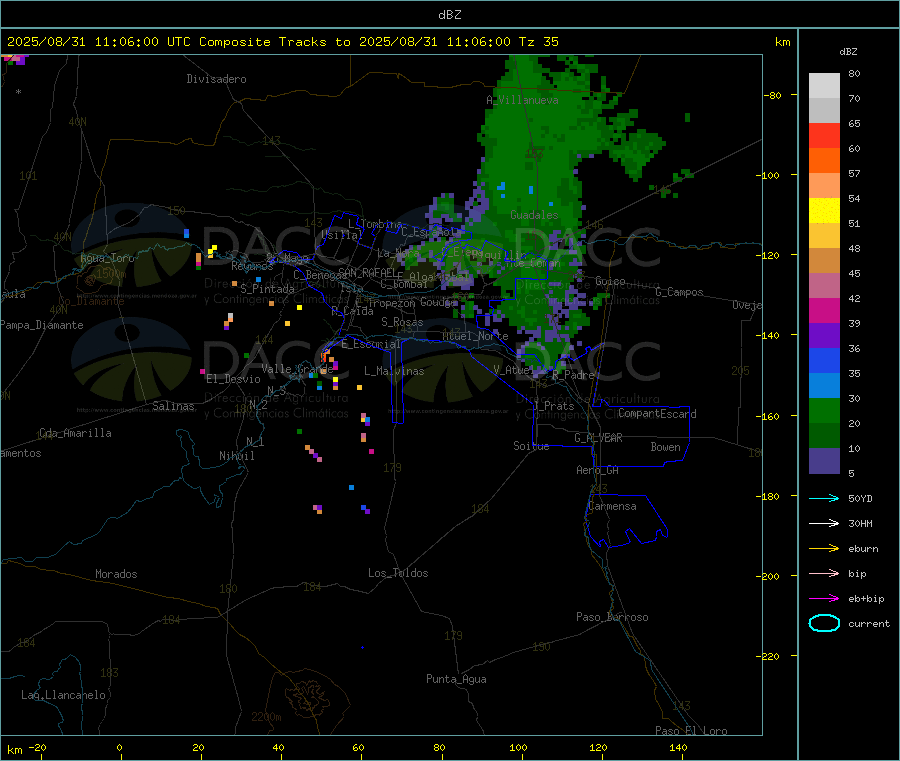Click the Salinas label

pyautogui.click(x=173, y=406)
